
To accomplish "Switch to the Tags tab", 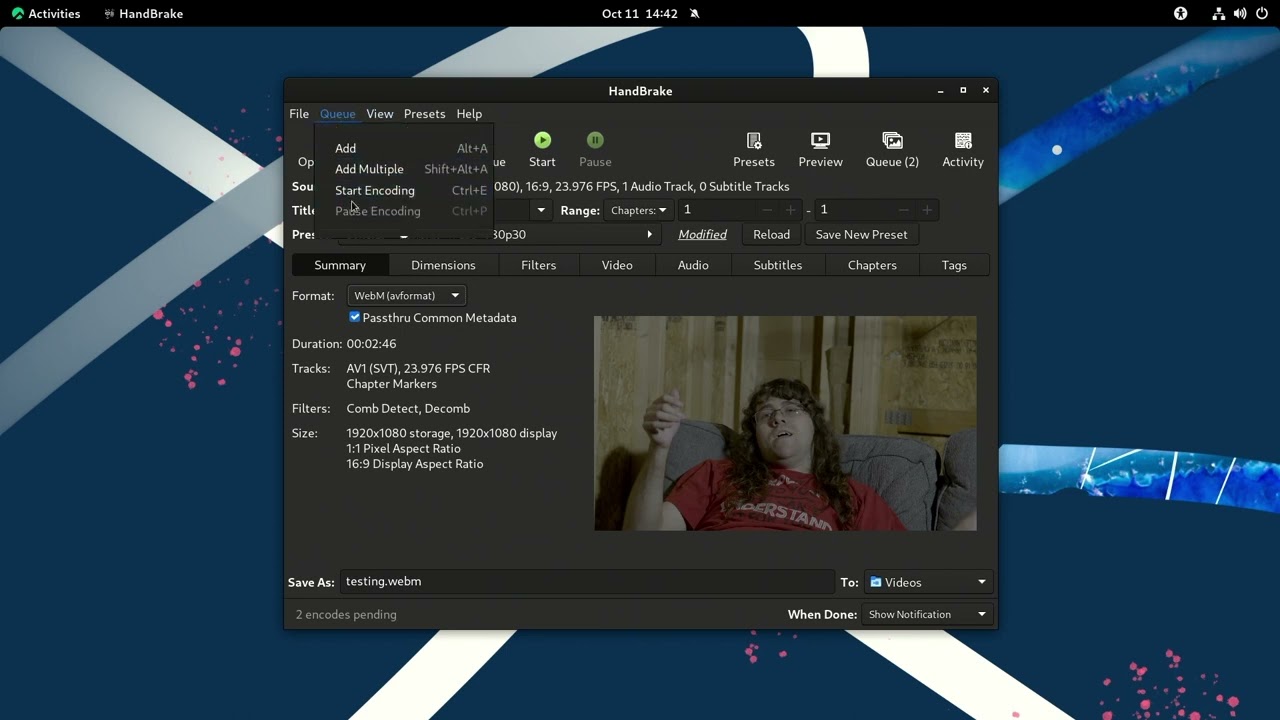I will (954, 265).
